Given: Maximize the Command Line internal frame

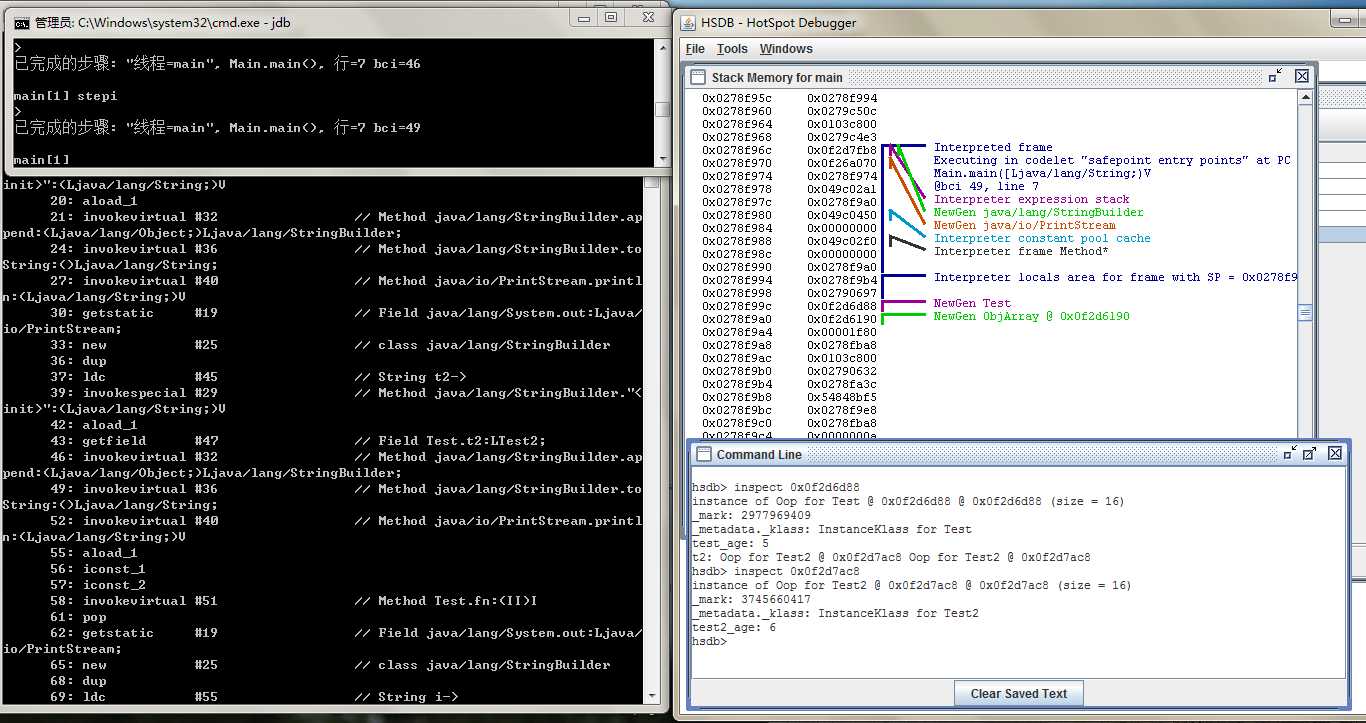Looking at the screenshot, I should (x=1310, y=453).
